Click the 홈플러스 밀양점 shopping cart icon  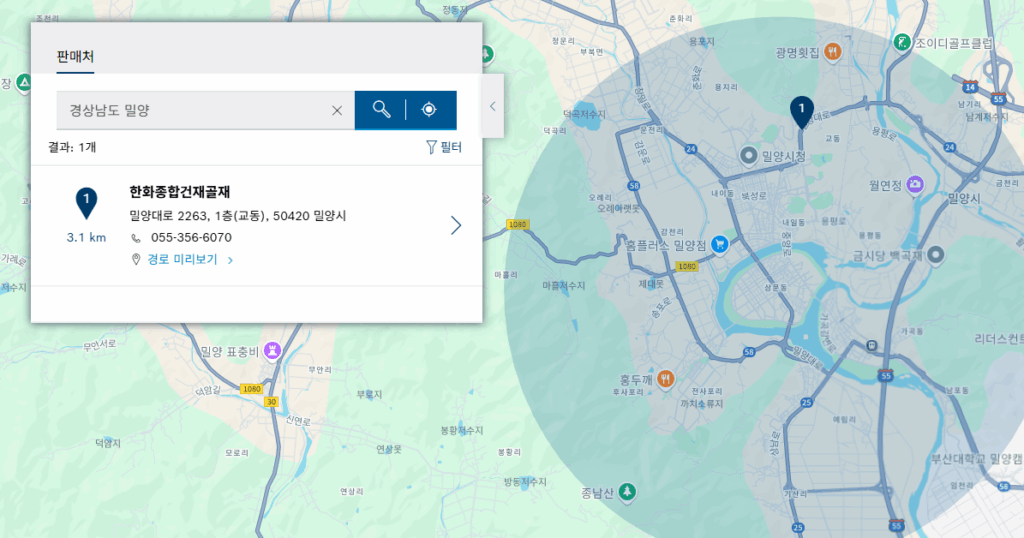click(720, 245)
